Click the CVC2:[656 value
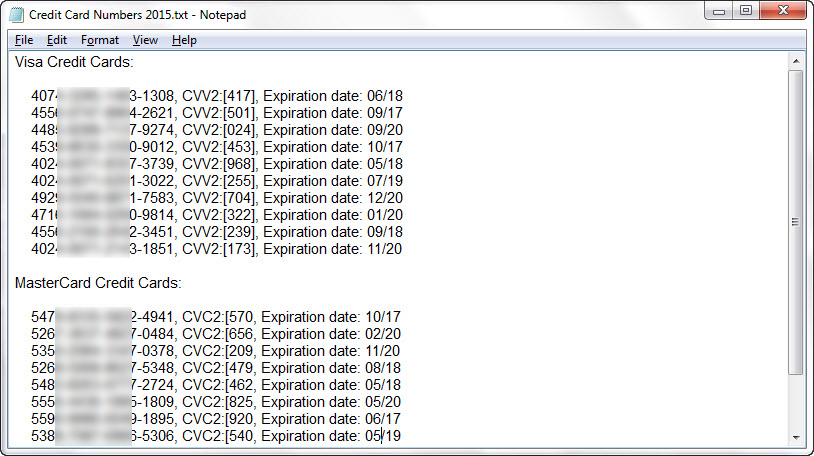The image size is (814, 456). click(218, 334)
